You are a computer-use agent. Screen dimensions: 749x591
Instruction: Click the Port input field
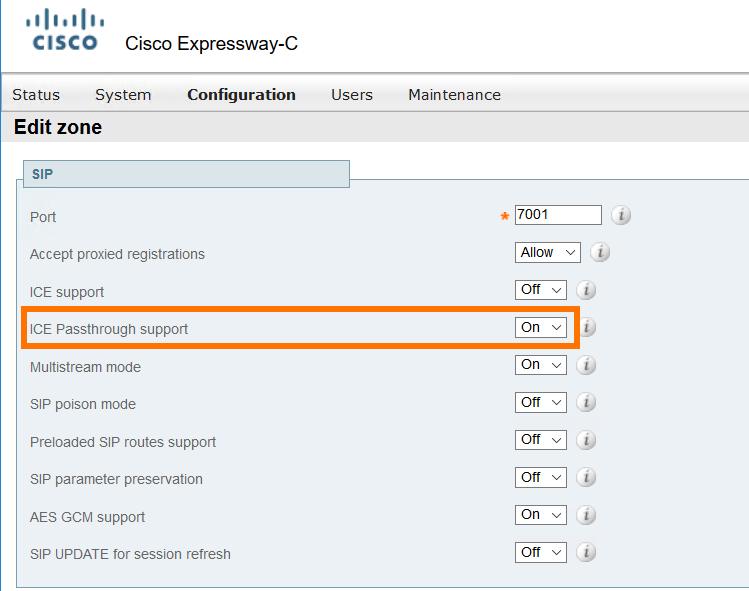(558, 215)
